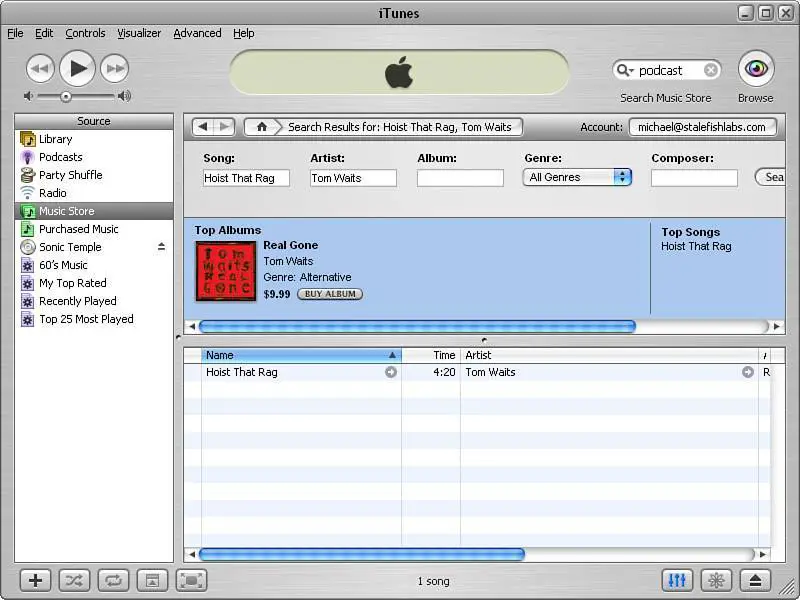Sort song list by Name column
This screenshot has height=600, width=800.
(x=302, y=355)
